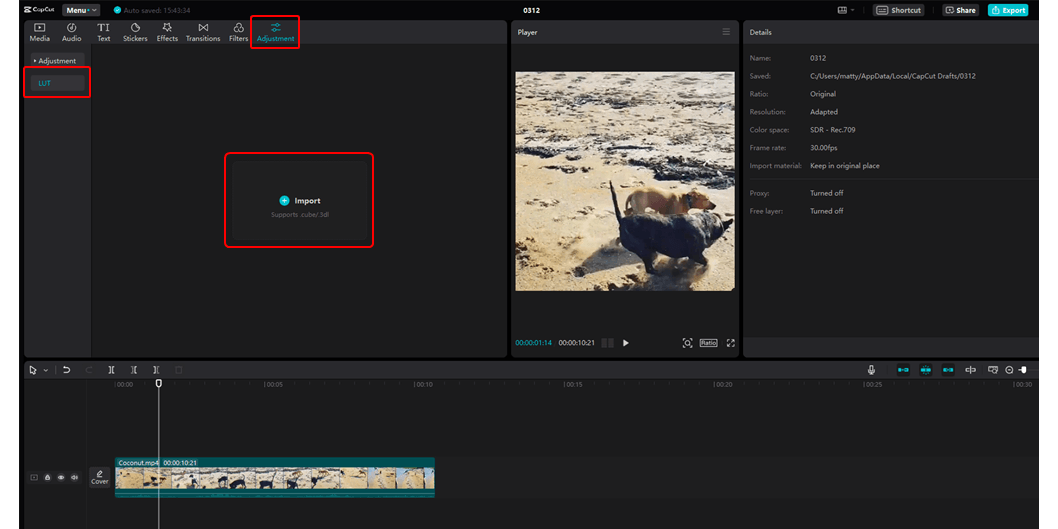
Task: Mute the video track audio
Action: coord(74,477)
